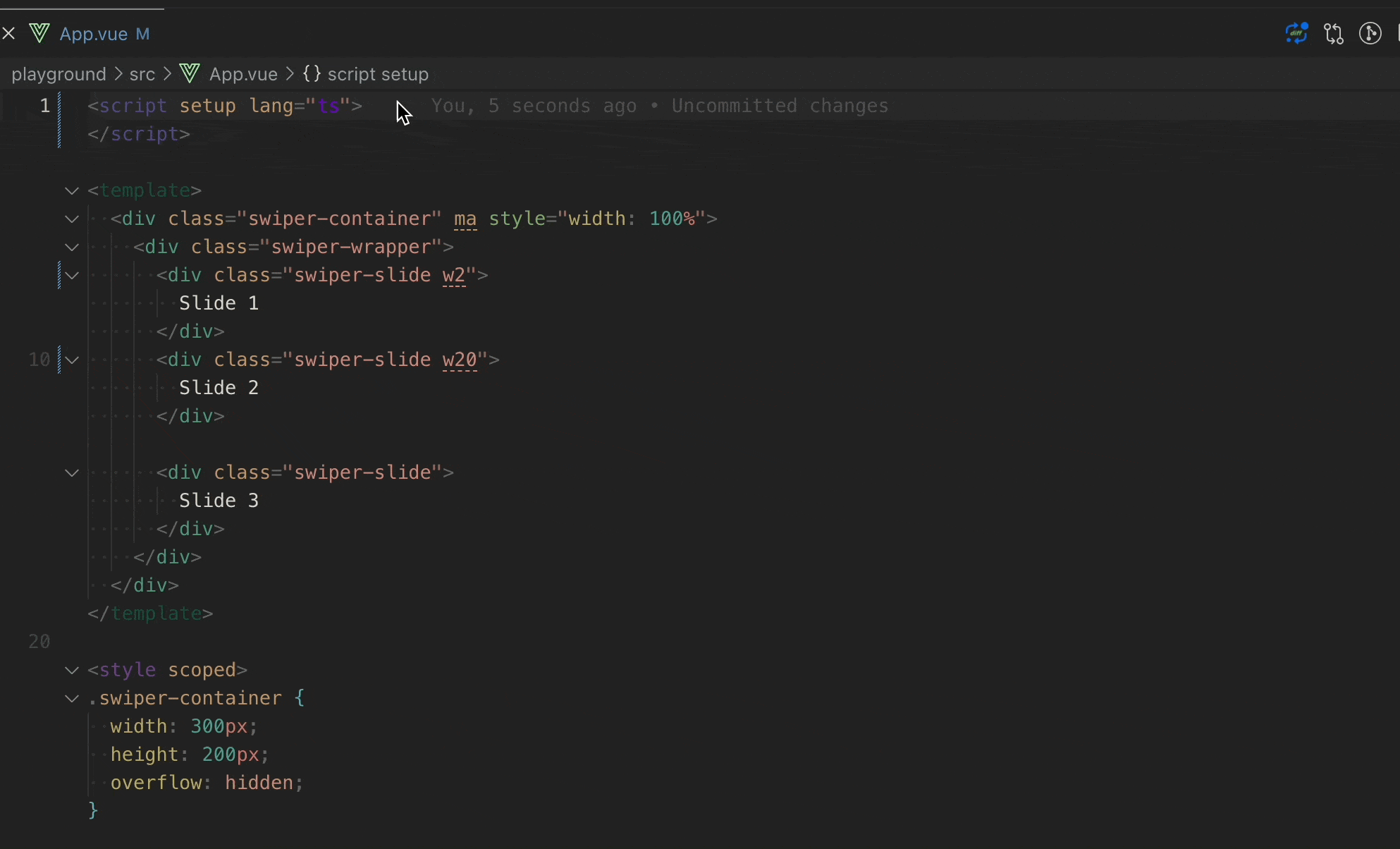Click Vue icon in breadcrumb path

click(x=190, y=73)
